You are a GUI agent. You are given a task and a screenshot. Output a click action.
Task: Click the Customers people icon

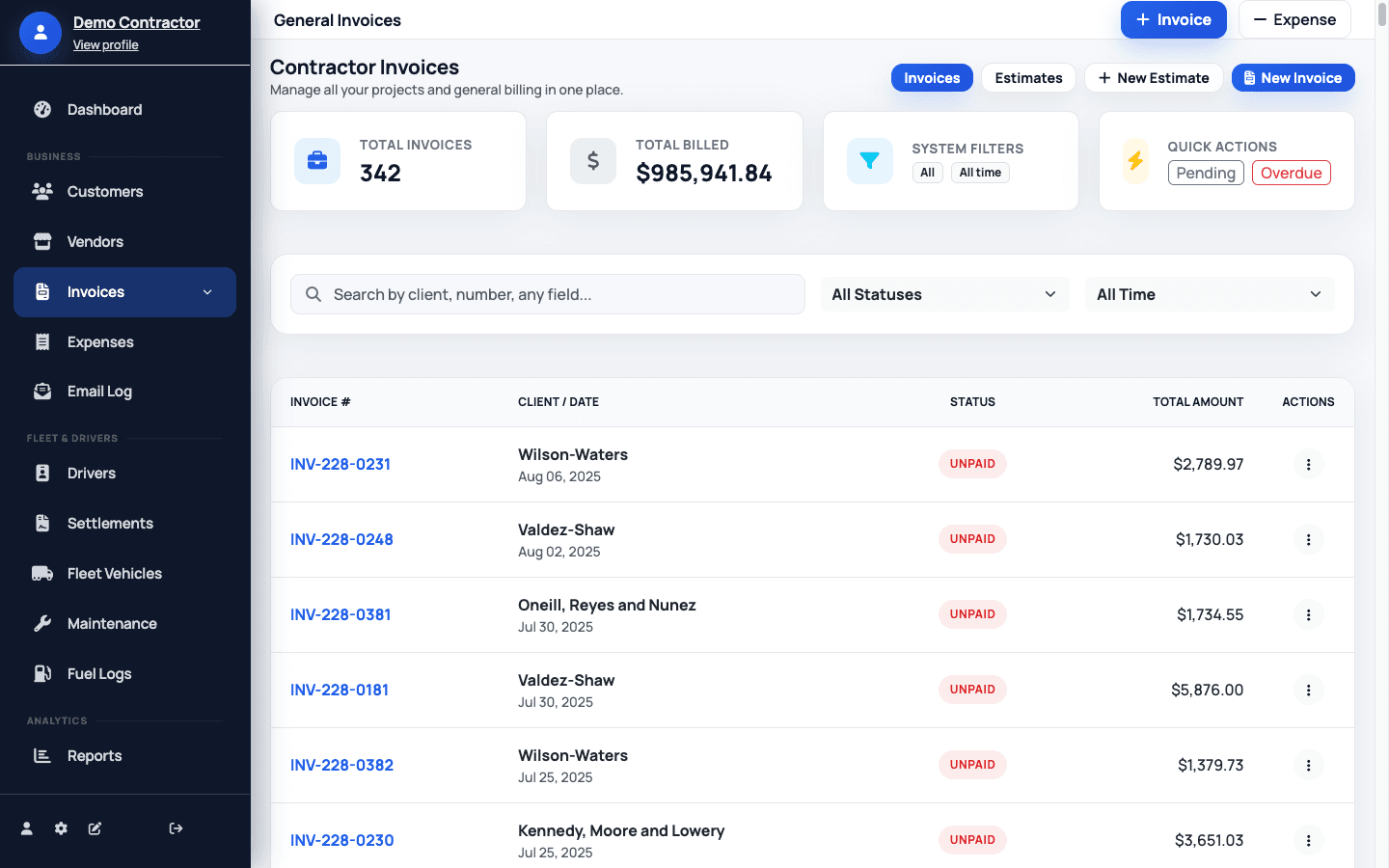[42, 192]
